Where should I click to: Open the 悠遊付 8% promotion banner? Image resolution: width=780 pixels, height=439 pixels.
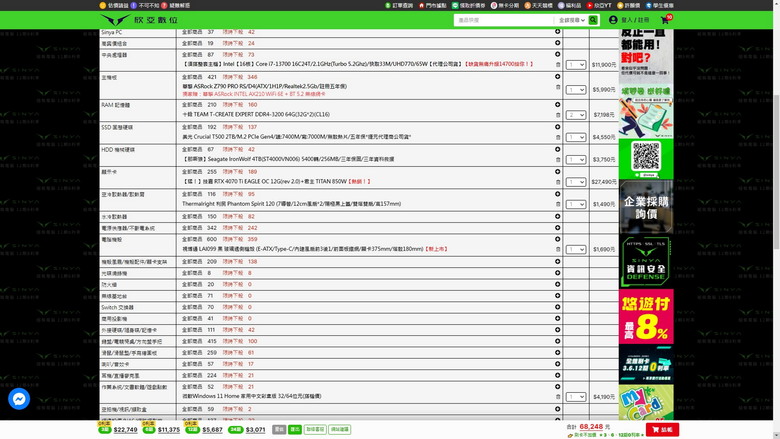click(x=646, y=316)
